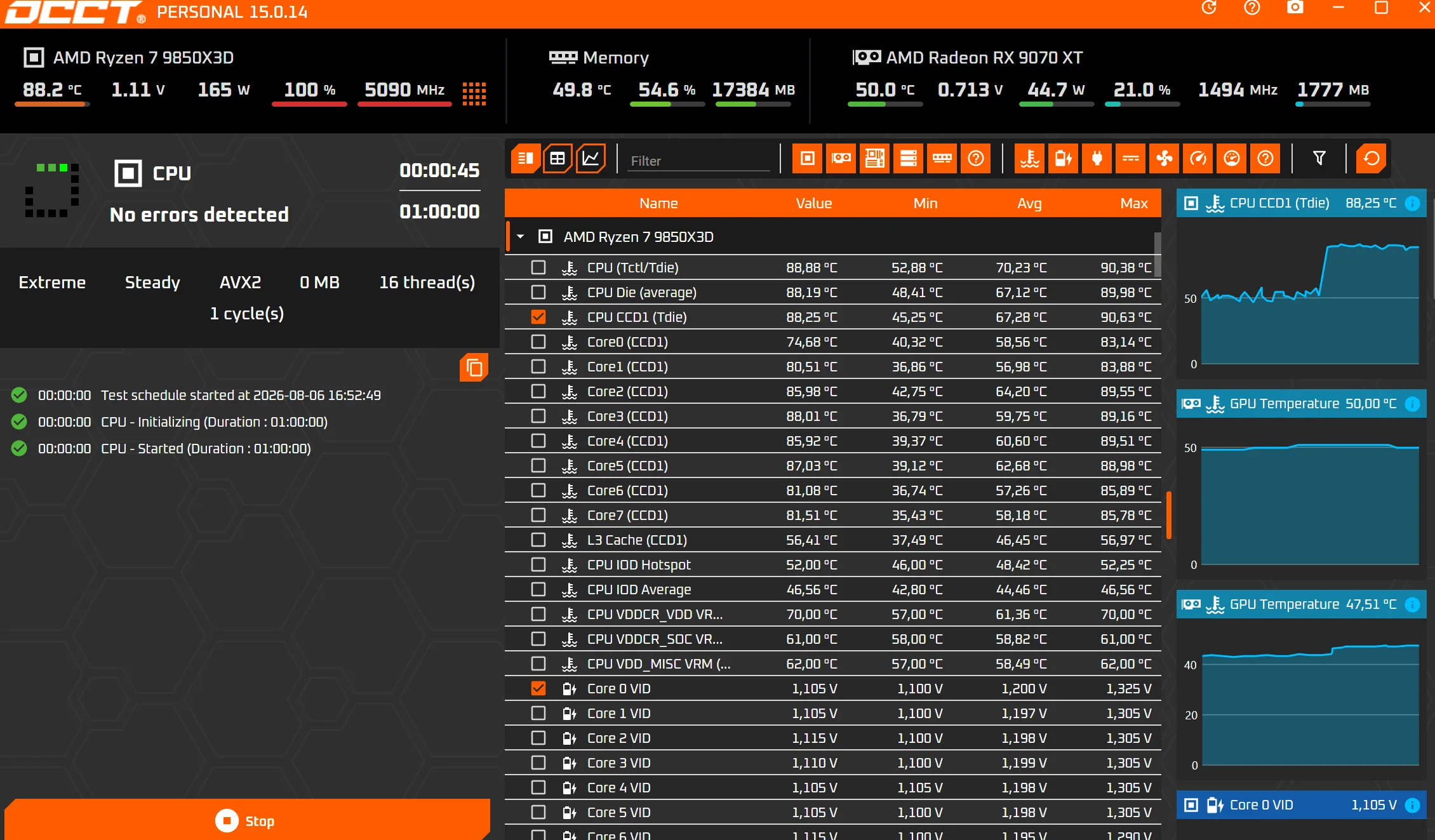Image resolution: width=1435 pixels, height=840 pixels.
Task: Select the GPU Temperature 50,00 °C graph header
Action: tap(1302, 404)
